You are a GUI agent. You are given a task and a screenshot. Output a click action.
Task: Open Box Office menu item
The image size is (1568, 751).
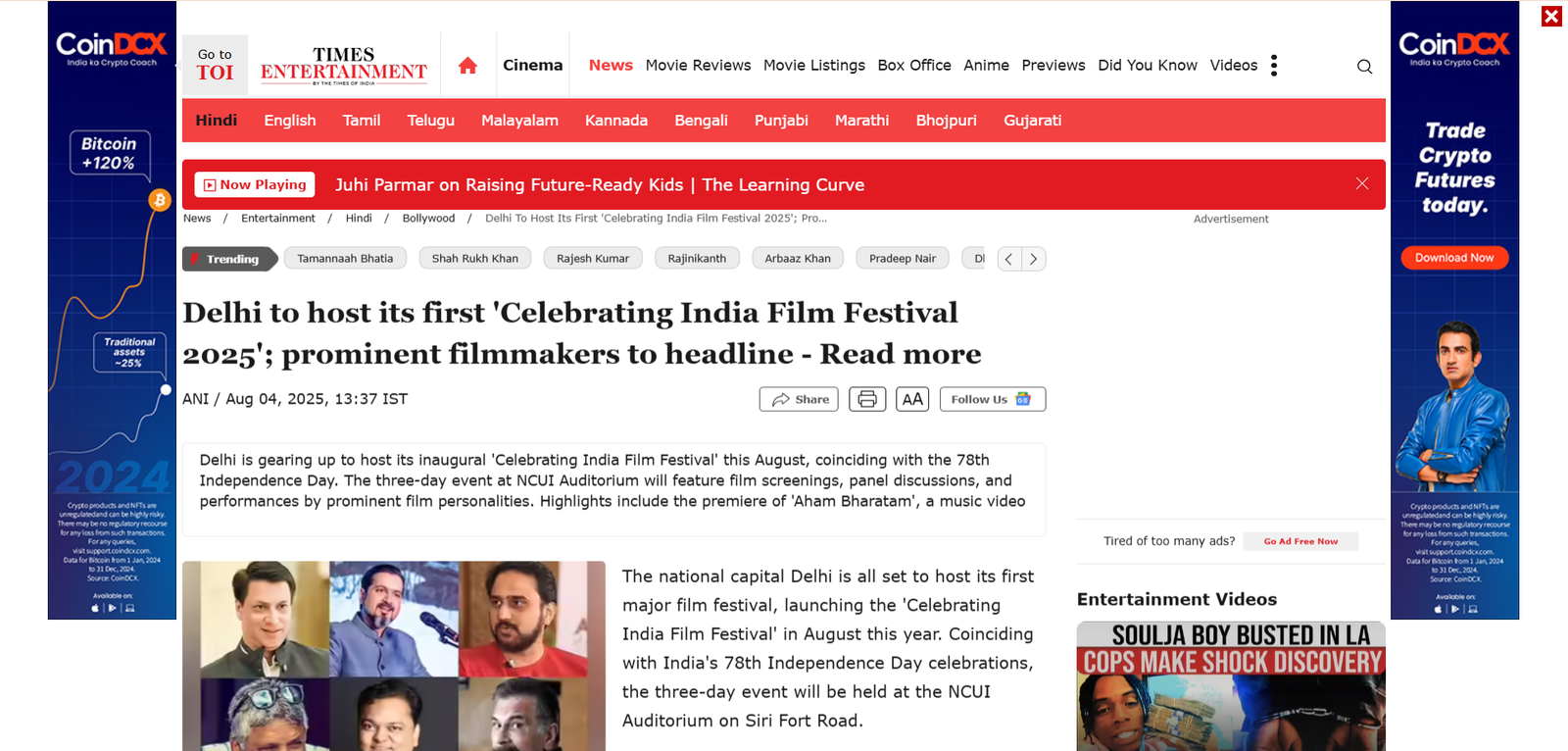[x=914, y=66]
